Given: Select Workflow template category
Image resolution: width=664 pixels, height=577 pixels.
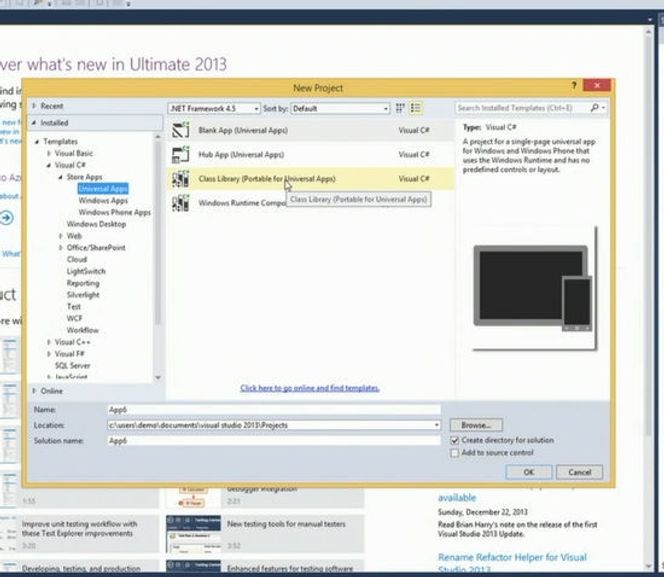Looking at the screenshot, I should point(83,330).
